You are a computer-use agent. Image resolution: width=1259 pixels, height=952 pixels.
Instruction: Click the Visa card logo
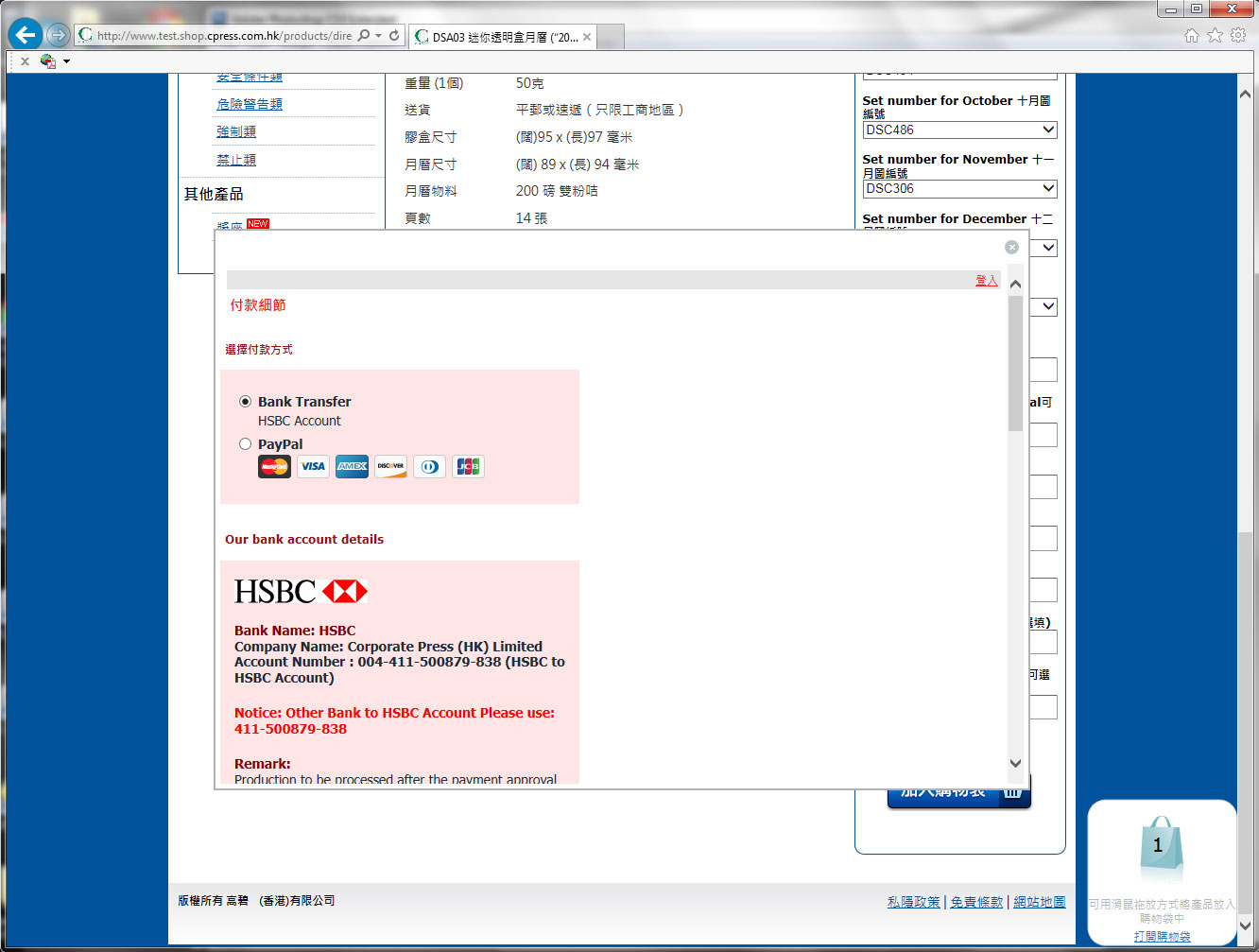pos(313,466)
